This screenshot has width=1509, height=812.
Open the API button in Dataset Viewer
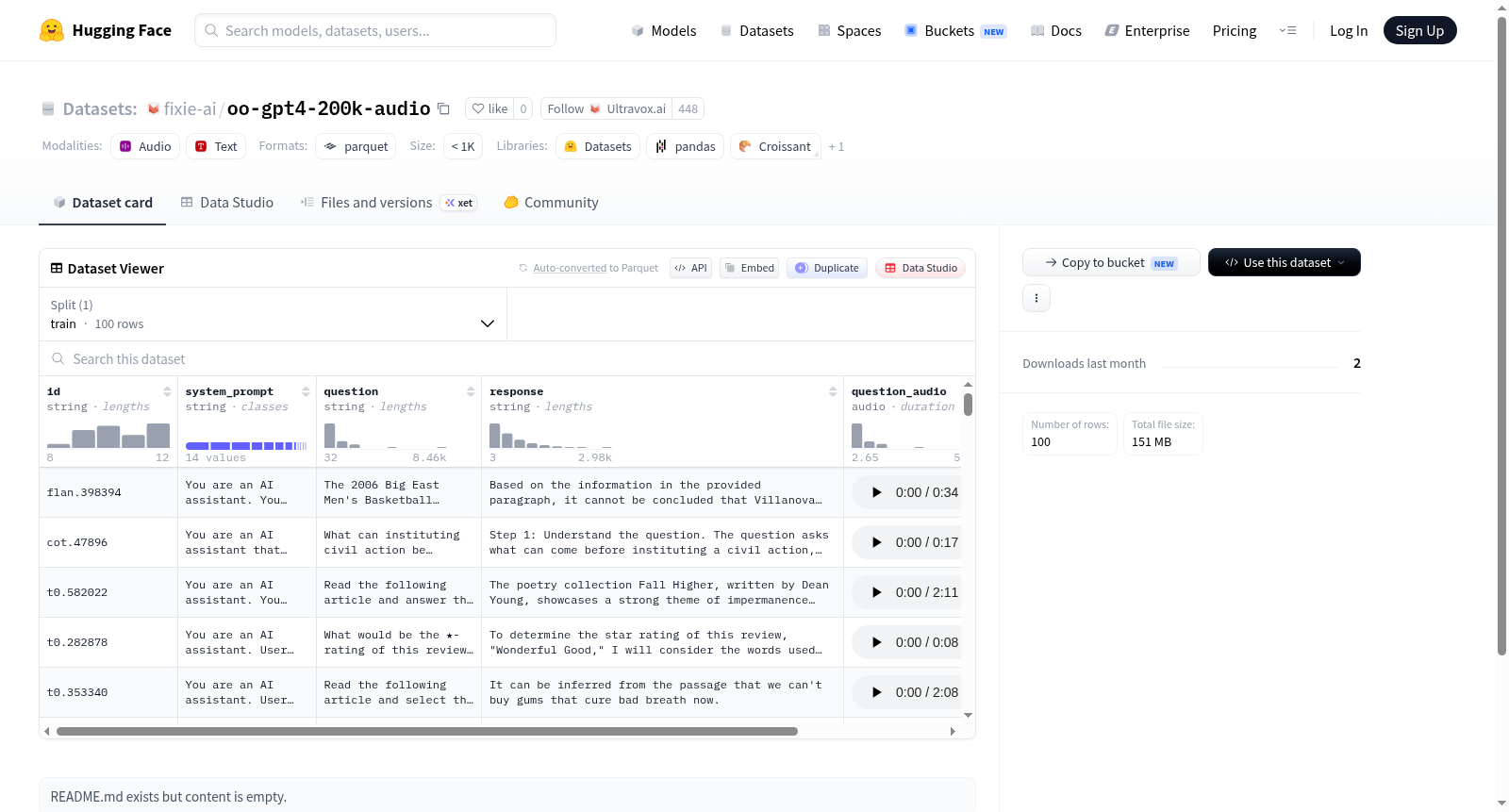[x=690, y=268]
